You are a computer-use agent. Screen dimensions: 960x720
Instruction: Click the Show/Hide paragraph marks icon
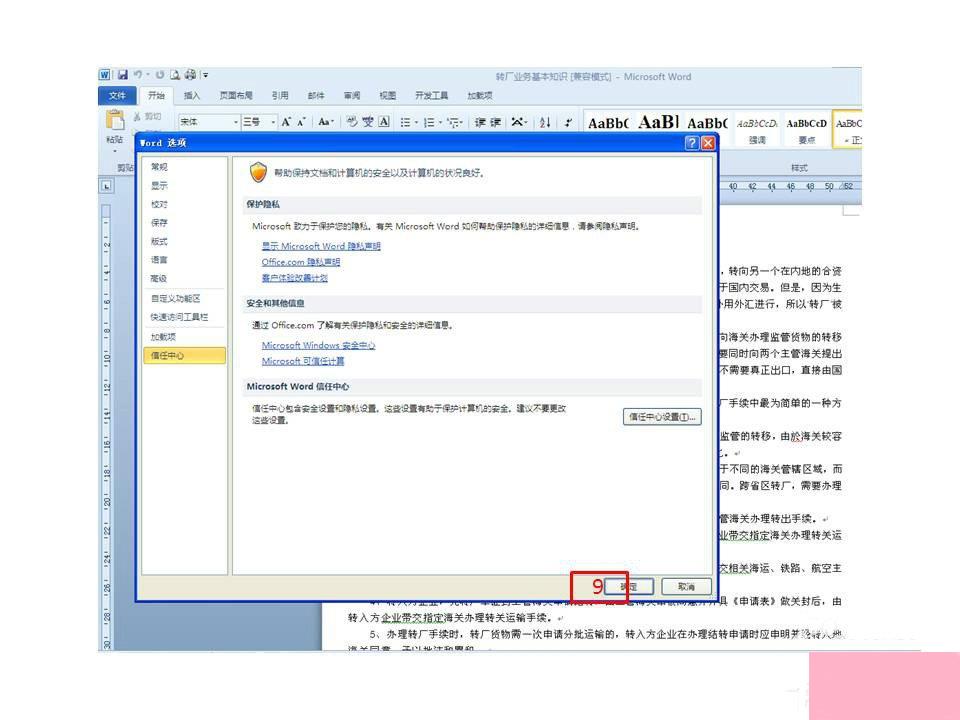(568, 122)
